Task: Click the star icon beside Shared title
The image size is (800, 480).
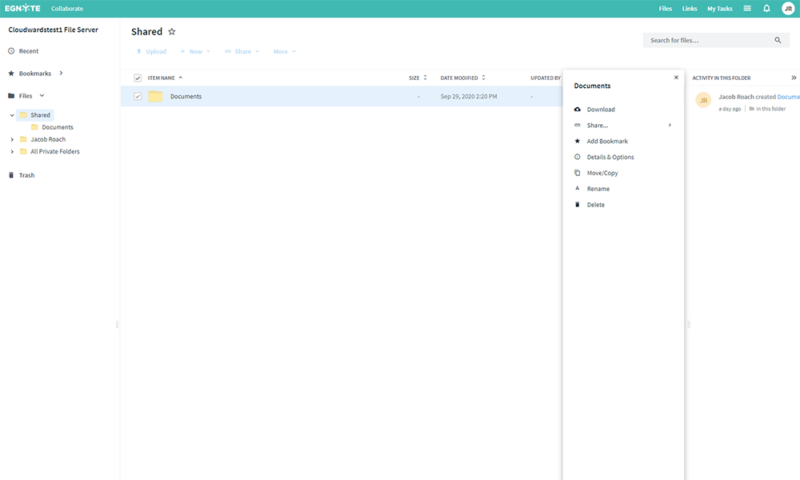Action: pyautogui.click(x=172, y=32)
